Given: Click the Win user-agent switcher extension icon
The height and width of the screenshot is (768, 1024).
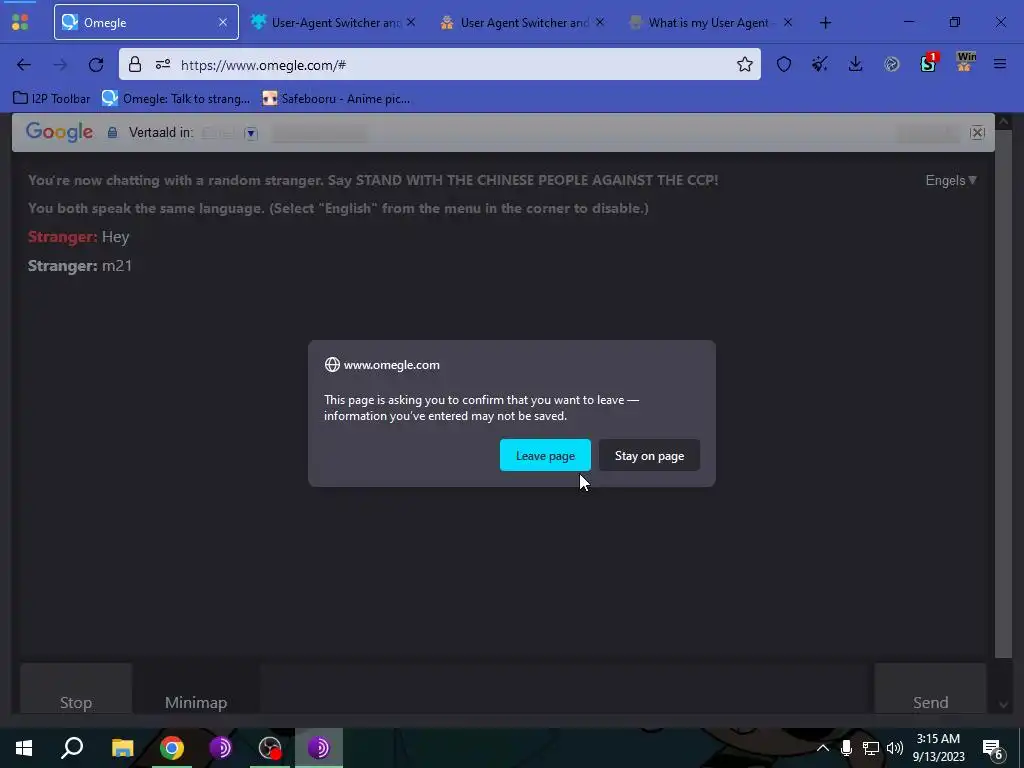Looking at the screenshot, I should 965,61.
